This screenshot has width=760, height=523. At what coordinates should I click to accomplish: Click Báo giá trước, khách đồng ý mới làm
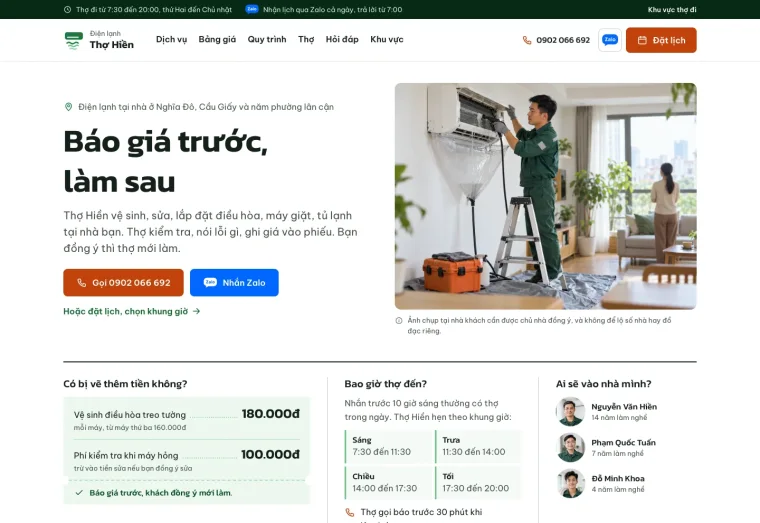[x=161, y=493]
